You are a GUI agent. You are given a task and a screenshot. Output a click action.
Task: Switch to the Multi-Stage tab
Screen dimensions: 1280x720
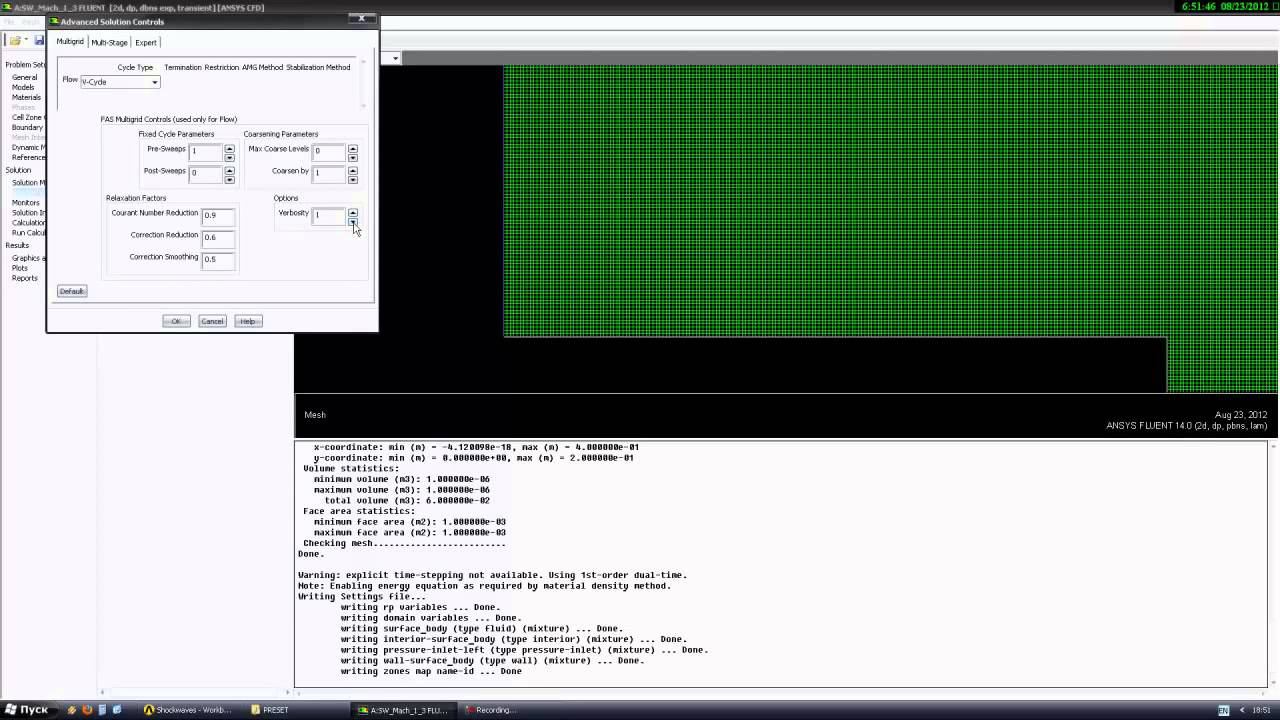coord(109,42)
